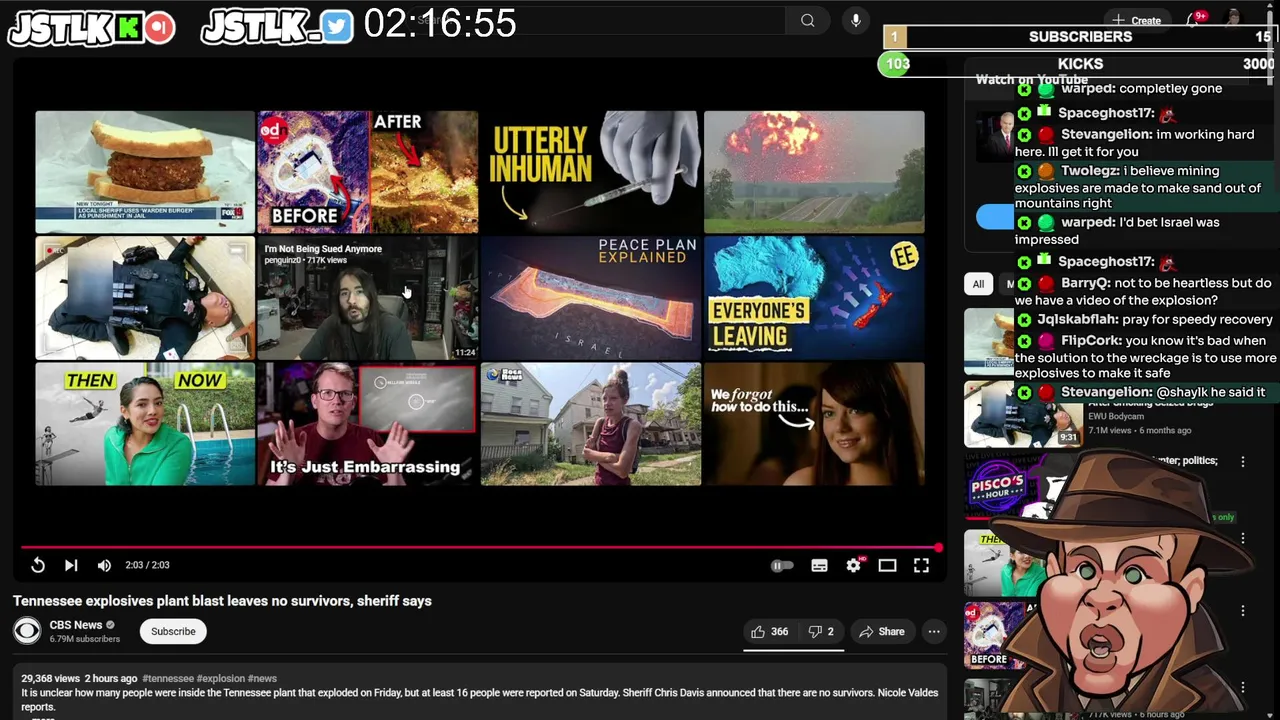Select the All filter chip
Screen dimensions: 1280x720
(978, 284)
